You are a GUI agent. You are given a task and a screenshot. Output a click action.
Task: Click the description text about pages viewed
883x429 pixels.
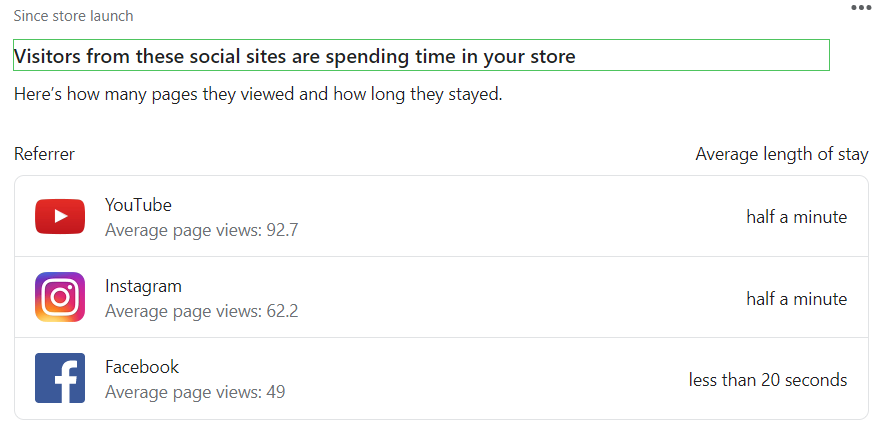[x=258, y=95]
